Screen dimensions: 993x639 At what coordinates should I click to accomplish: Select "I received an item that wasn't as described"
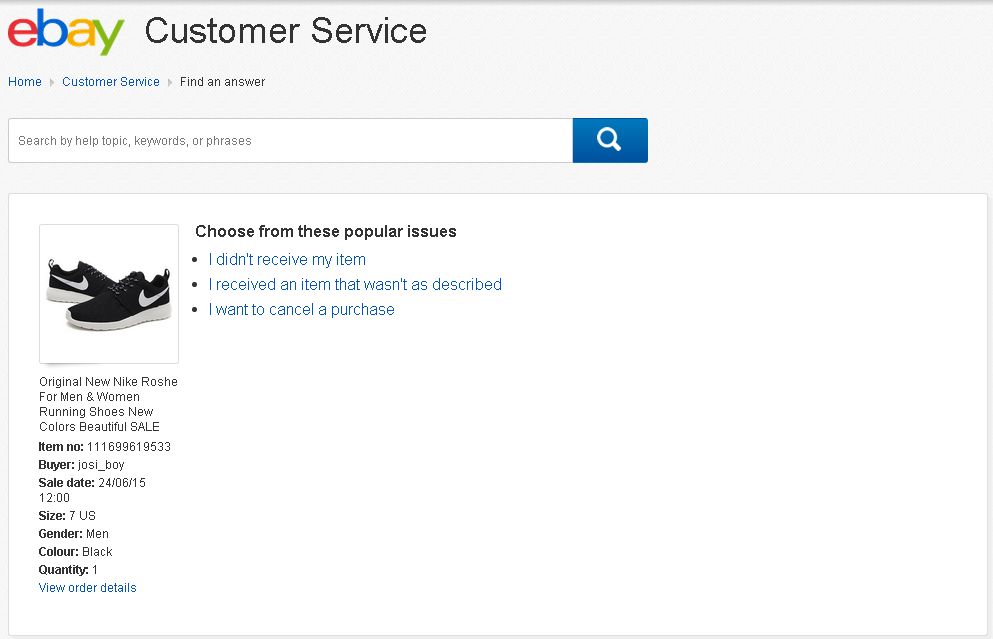point(355,285)
